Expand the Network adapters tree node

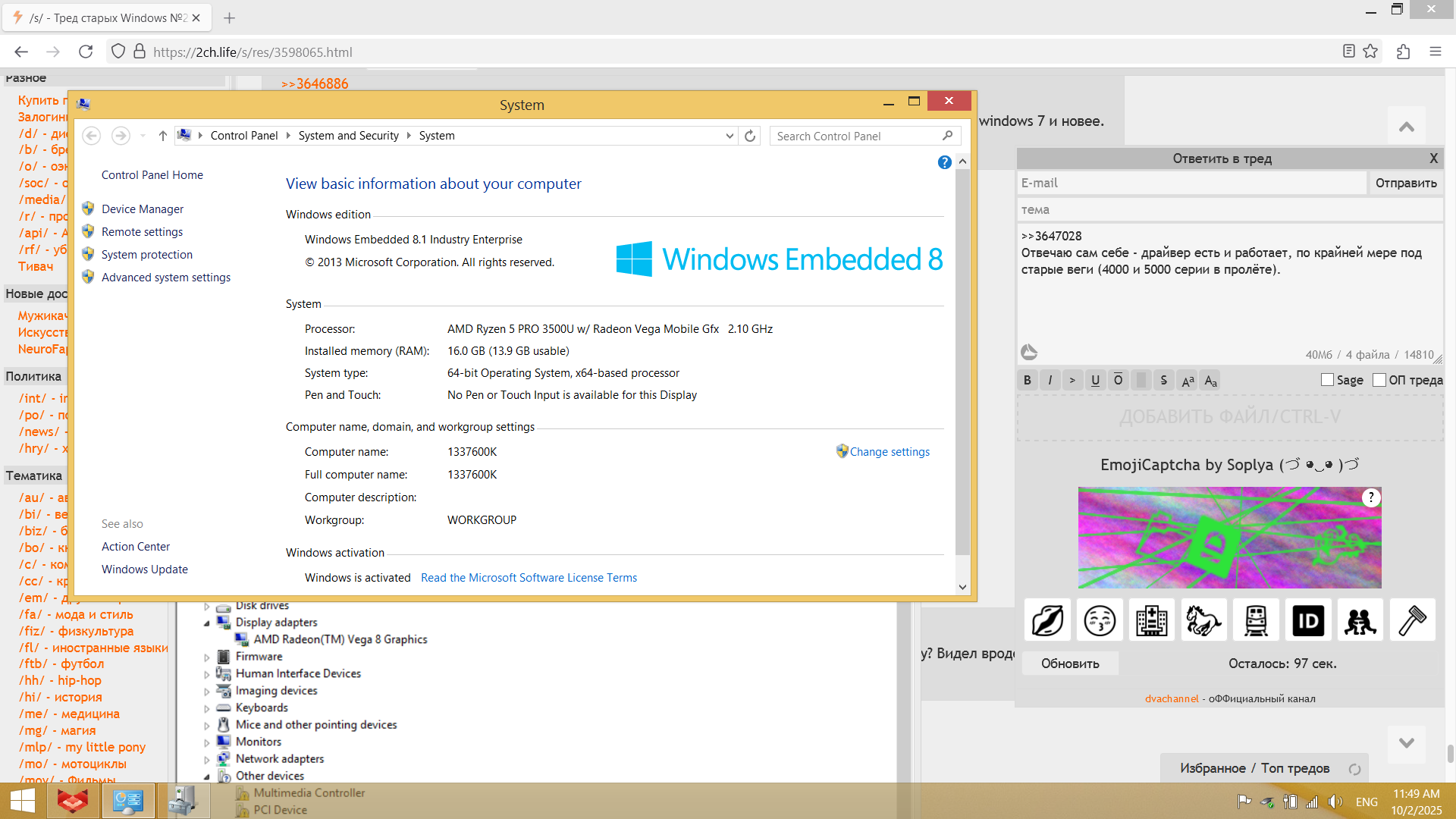[206, 759]
